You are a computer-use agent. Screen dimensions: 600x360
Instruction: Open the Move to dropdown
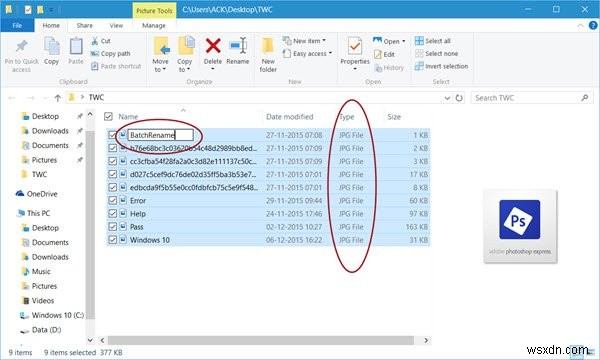pyautogui.click(x=161, y=65)
